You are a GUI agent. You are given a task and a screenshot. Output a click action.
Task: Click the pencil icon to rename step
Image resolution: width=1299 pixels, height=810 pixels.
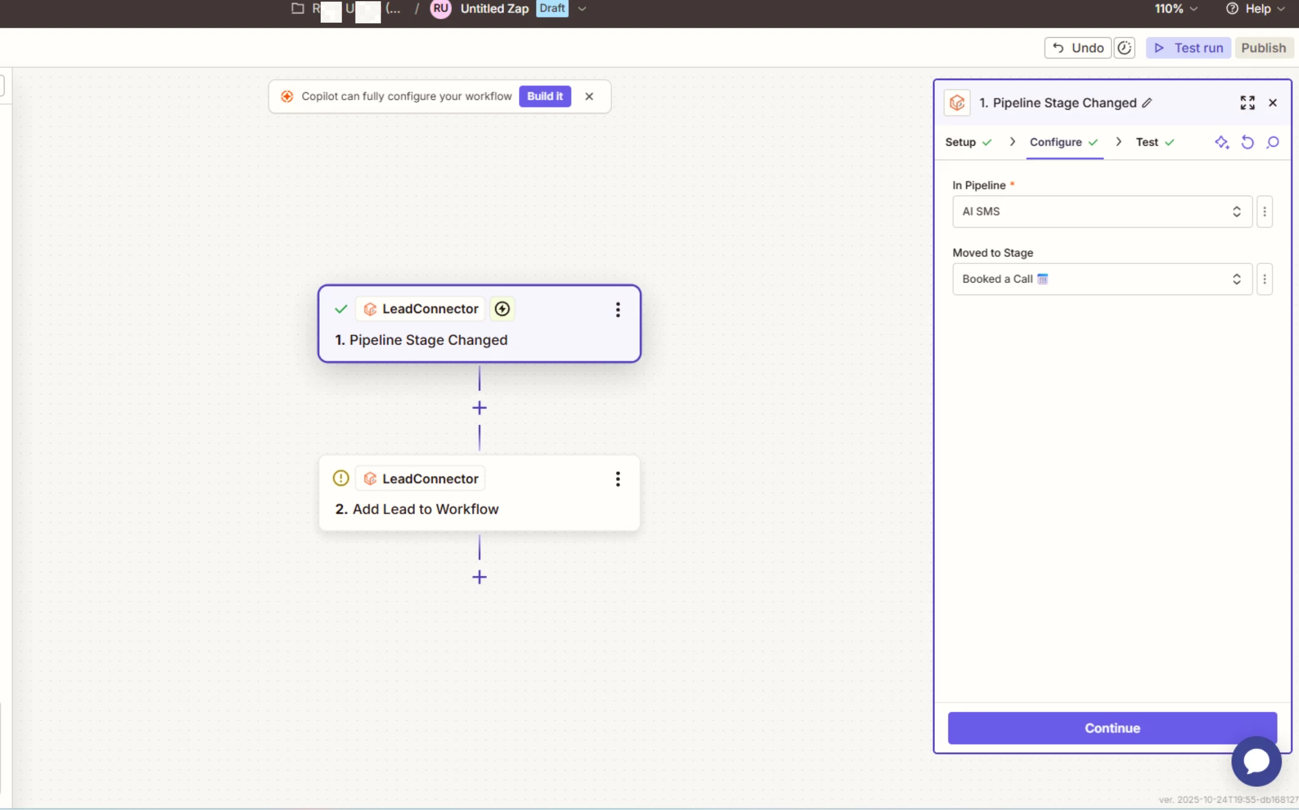(x=1147, y=103)
